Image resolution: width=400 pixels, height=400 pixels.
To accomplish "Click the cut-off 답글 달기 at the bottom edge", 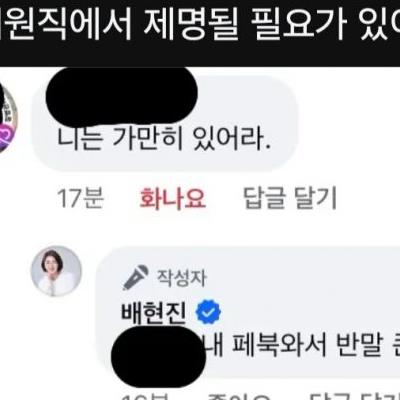I will 355,397.
